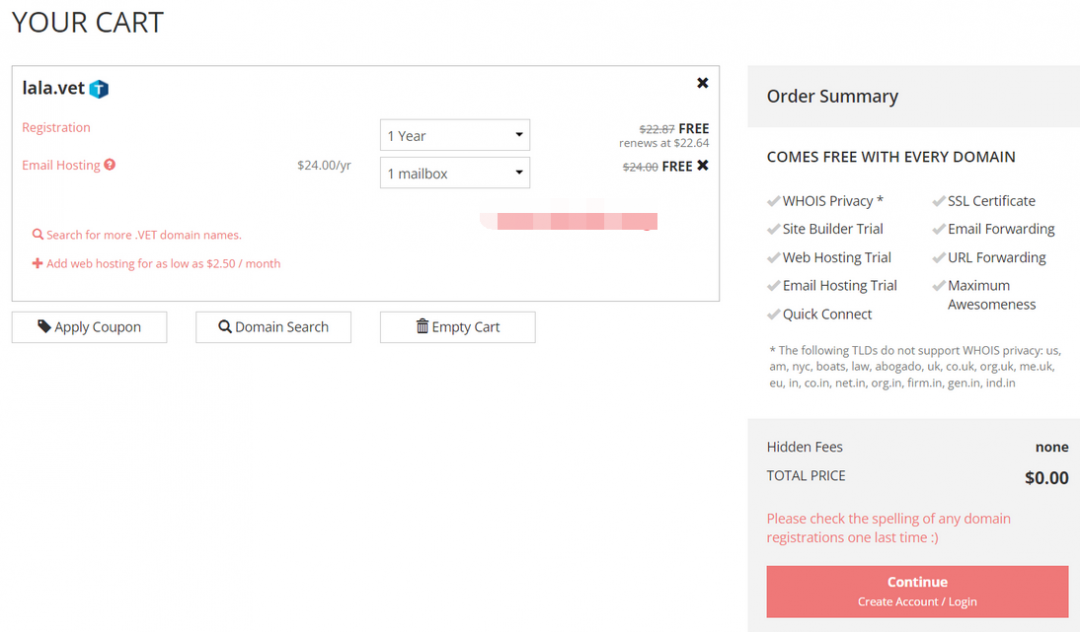Click the $0.00 total price amount
This screenshot has width=1080, height=632.
(1046, 478)
